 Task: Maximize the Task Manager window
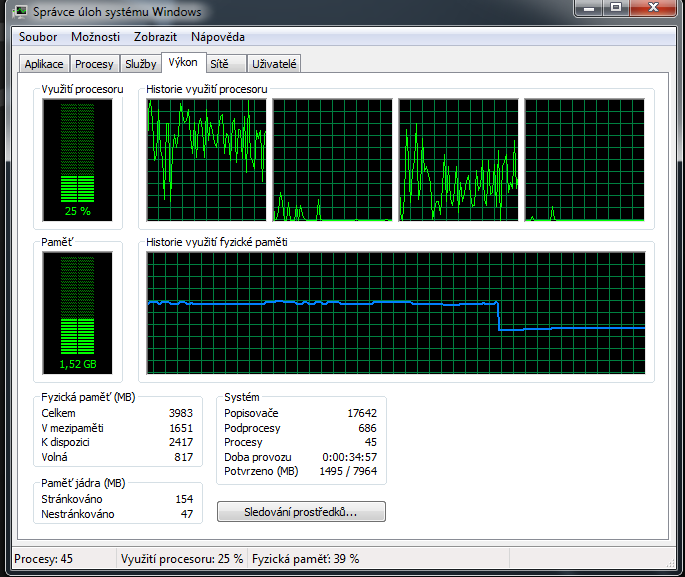click(616, 8)
